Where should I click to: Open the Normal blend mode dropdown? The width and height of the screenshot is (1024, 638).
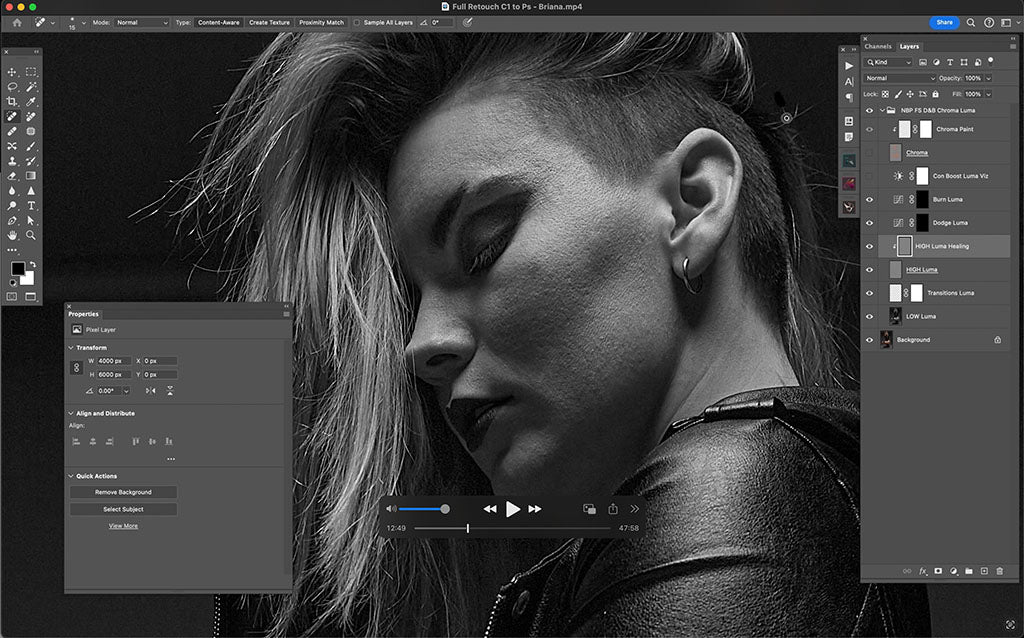tap(898, 77)
